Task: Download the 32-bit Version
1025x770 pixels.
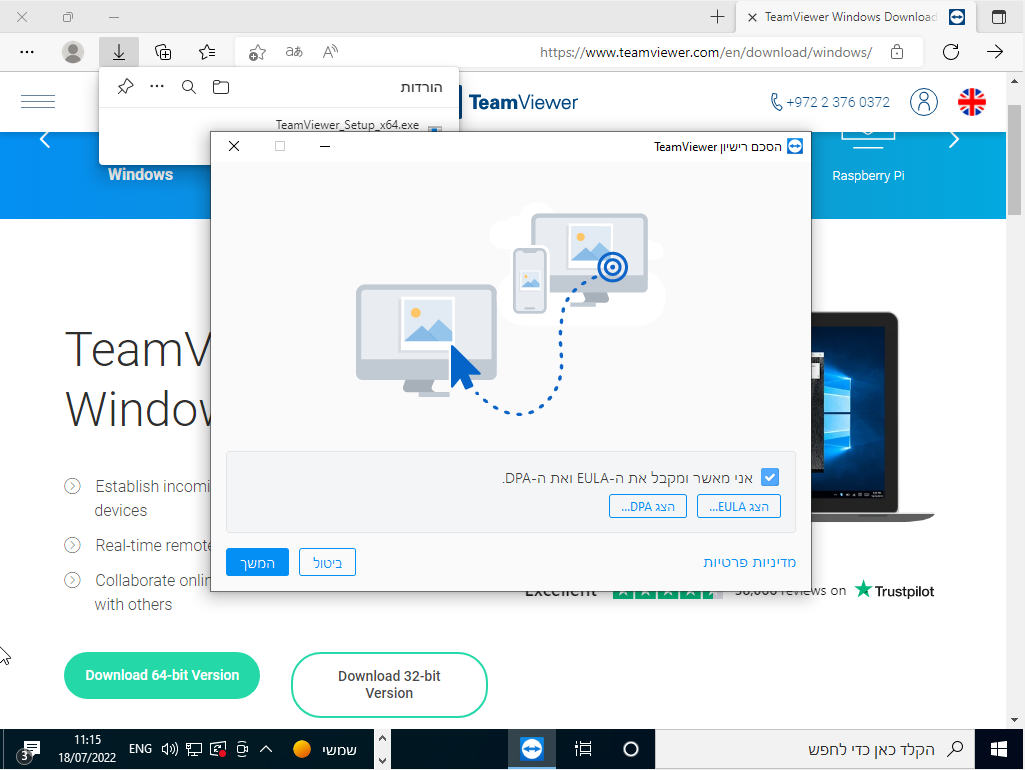Action: pos(389,684)
